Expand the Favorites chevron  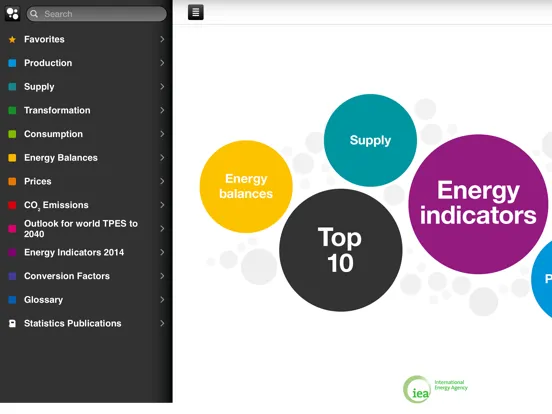tap(162, 39)
